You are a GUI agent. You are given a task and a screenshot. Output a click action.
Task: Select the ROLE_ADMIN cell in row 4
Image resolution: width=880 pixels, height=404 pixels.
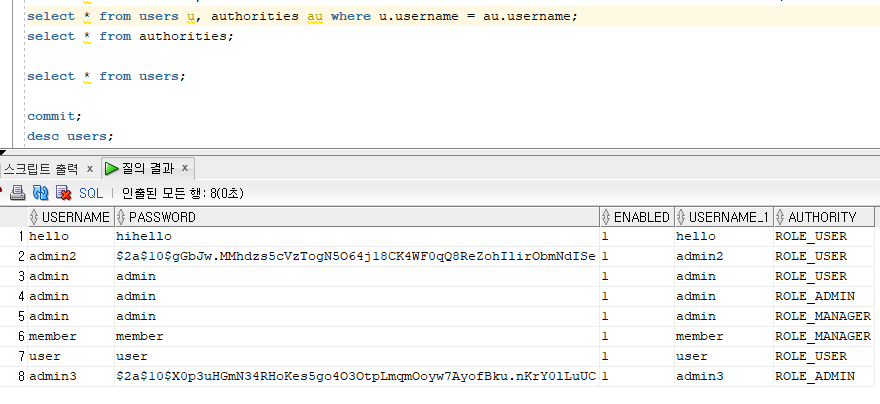pos(824,296)
